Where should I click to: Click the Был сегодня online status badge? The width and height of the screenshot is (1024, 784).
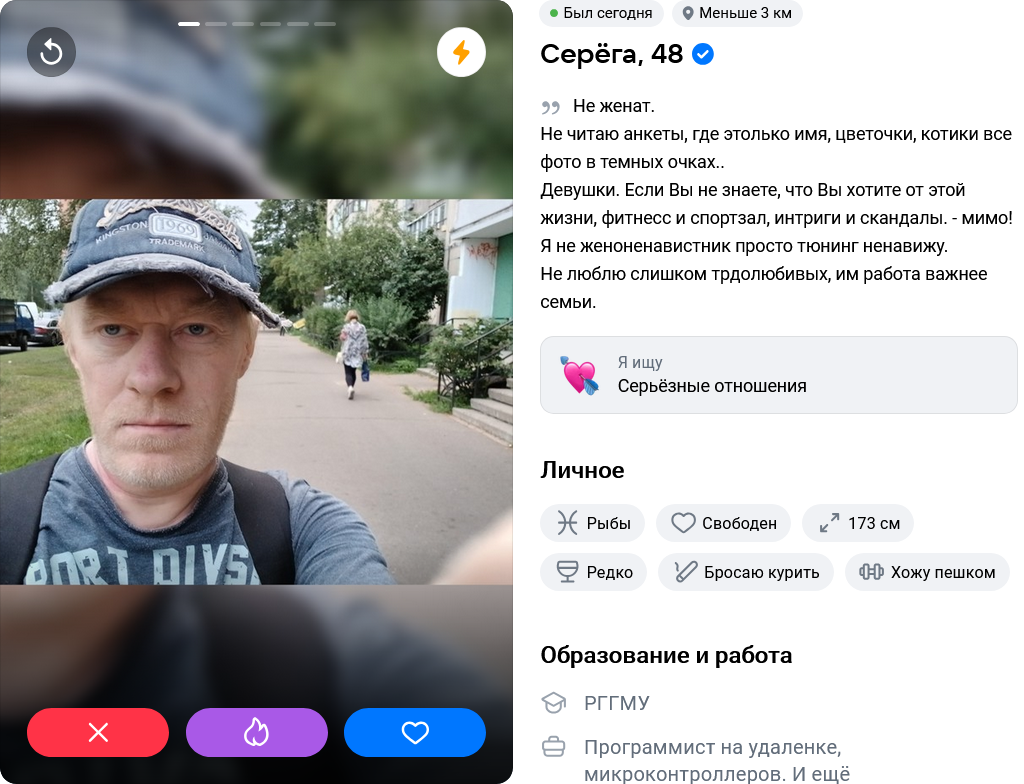click(x=601, y=13)
